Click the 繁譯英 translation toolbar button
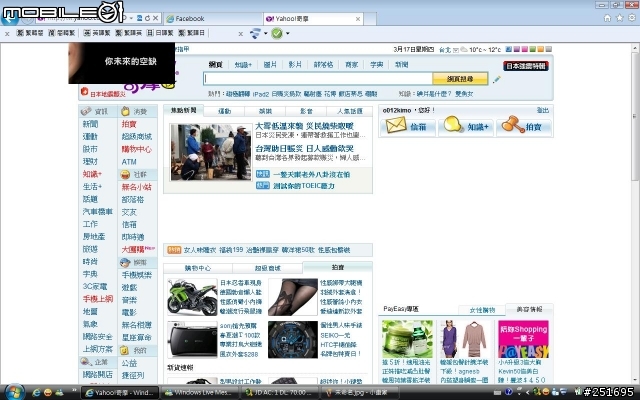Image resolution: width=640 pixels, height=400 pixels. point(129,33)
